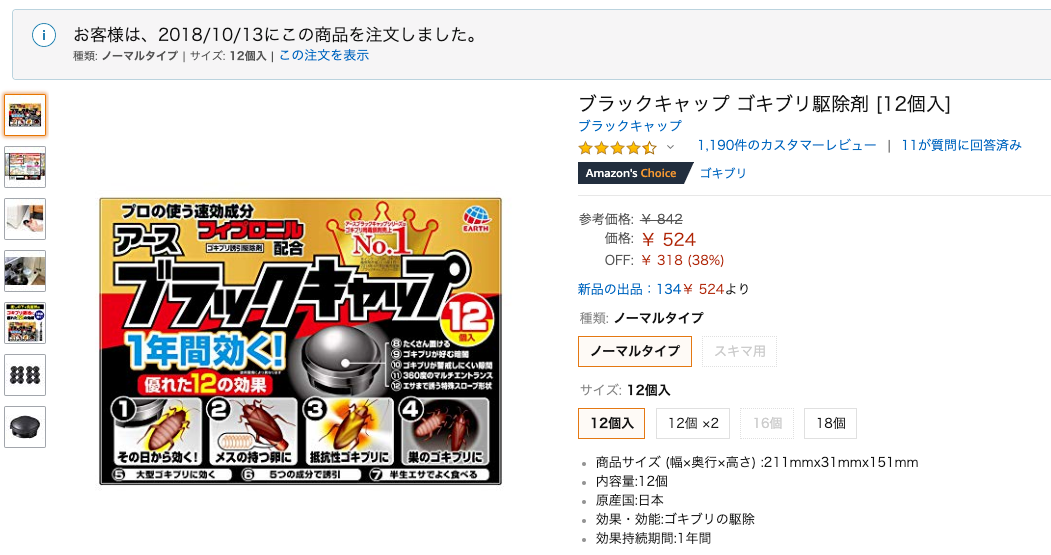Open the 11が質問に回答済み link
The height and width of the screenshot is (555, 1051).
(961, 145)
